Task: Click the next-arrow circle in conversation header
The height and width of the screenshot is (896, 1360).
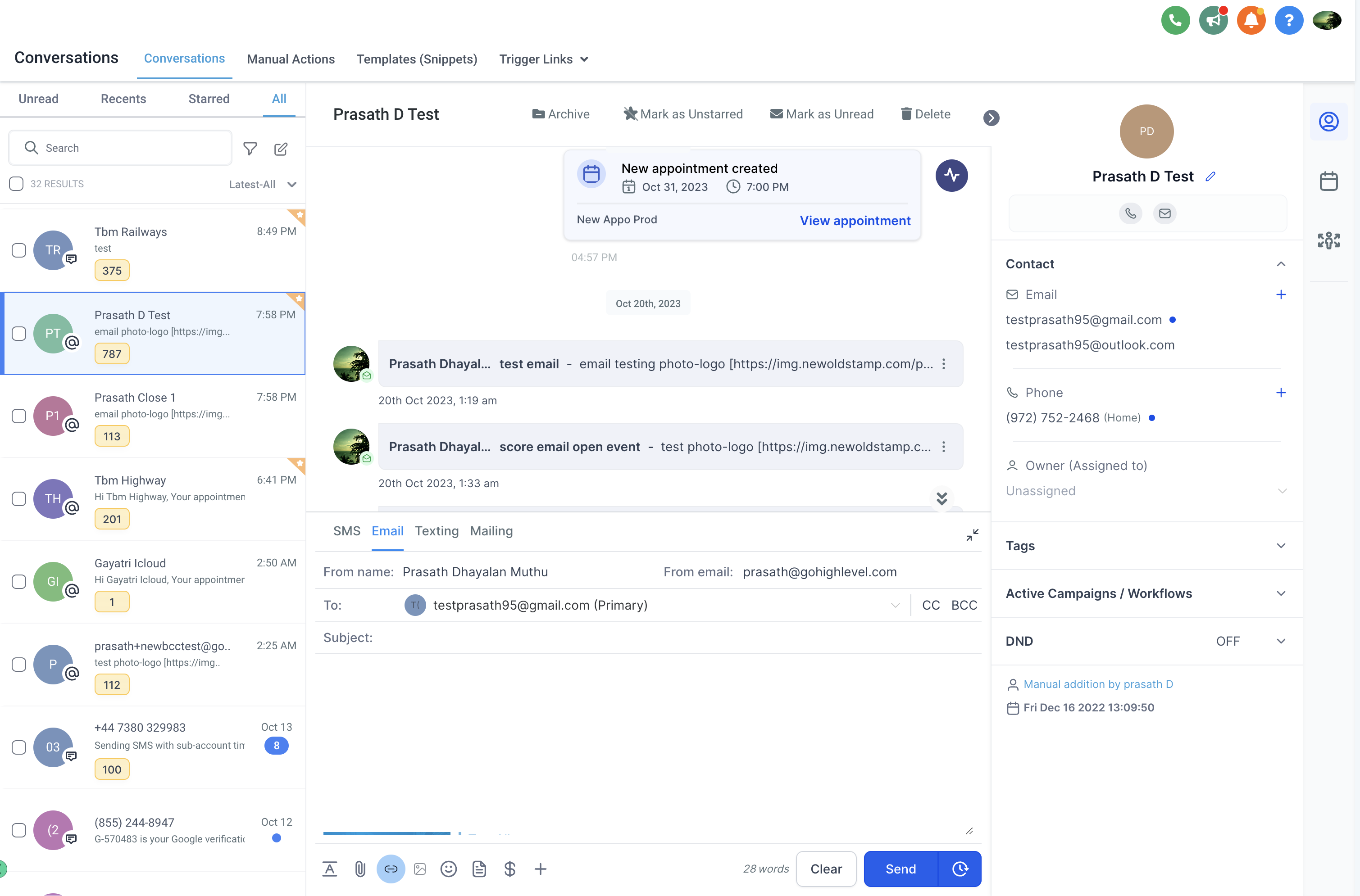Action: 991,118
